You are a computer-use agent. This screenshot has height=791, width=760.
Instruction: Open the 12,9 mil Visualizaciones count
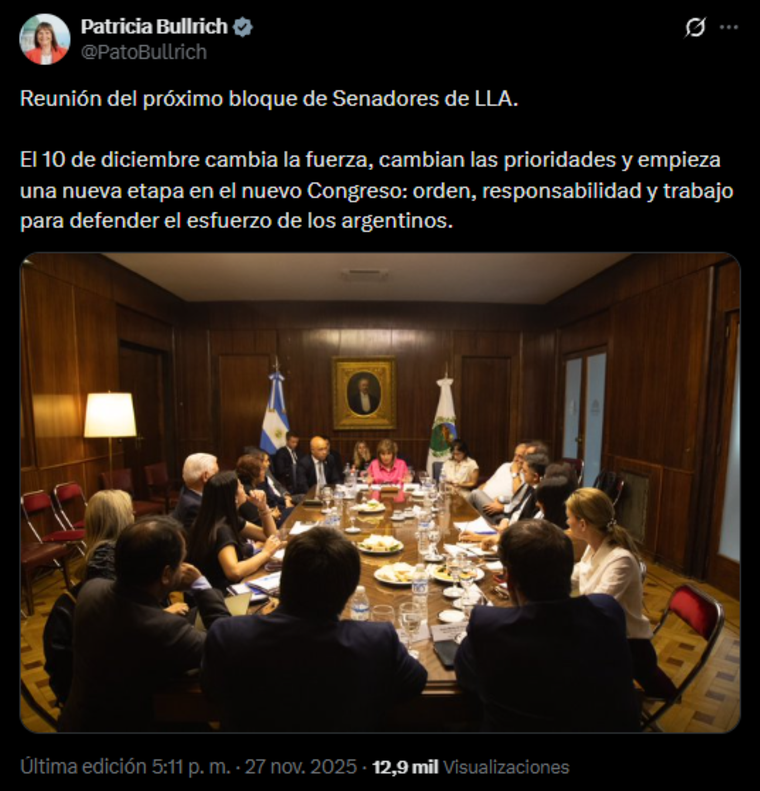pyautogui.click(x=471, y=767)
